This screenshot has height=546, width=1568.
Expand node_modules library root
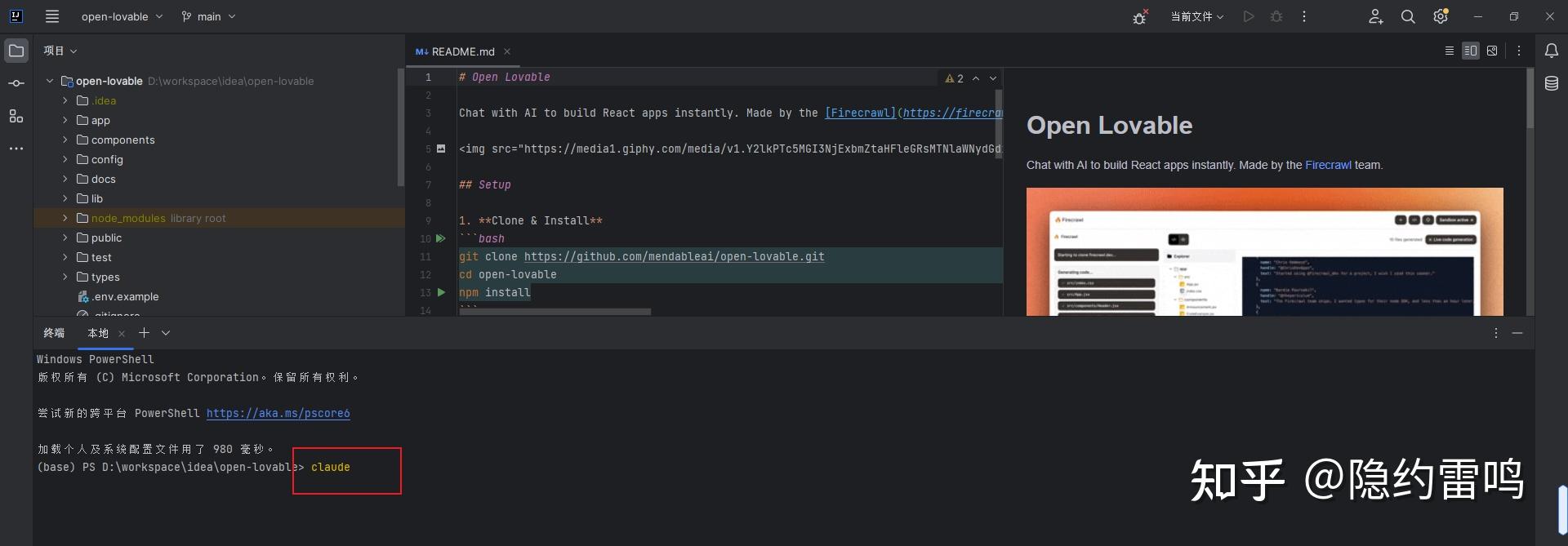tap(65, 218)
